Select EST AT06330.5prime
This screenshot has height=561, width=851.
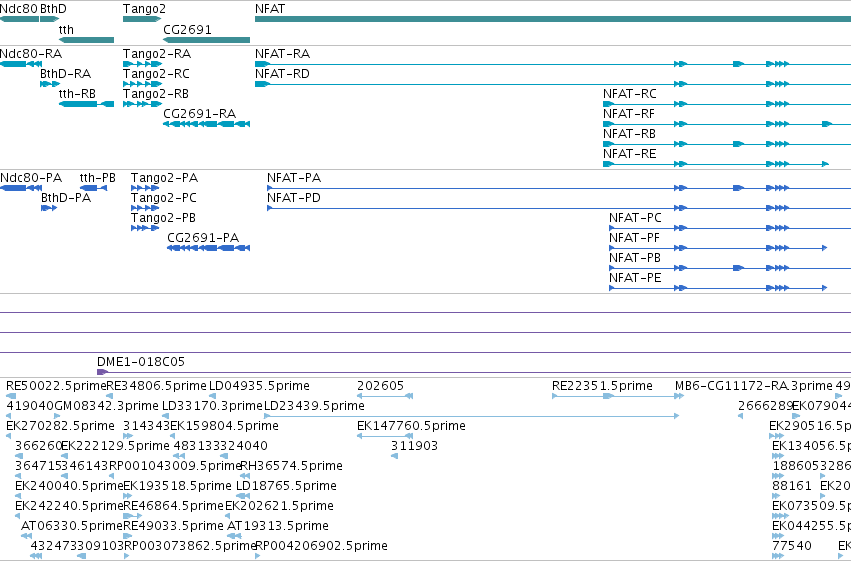(72, 527)
